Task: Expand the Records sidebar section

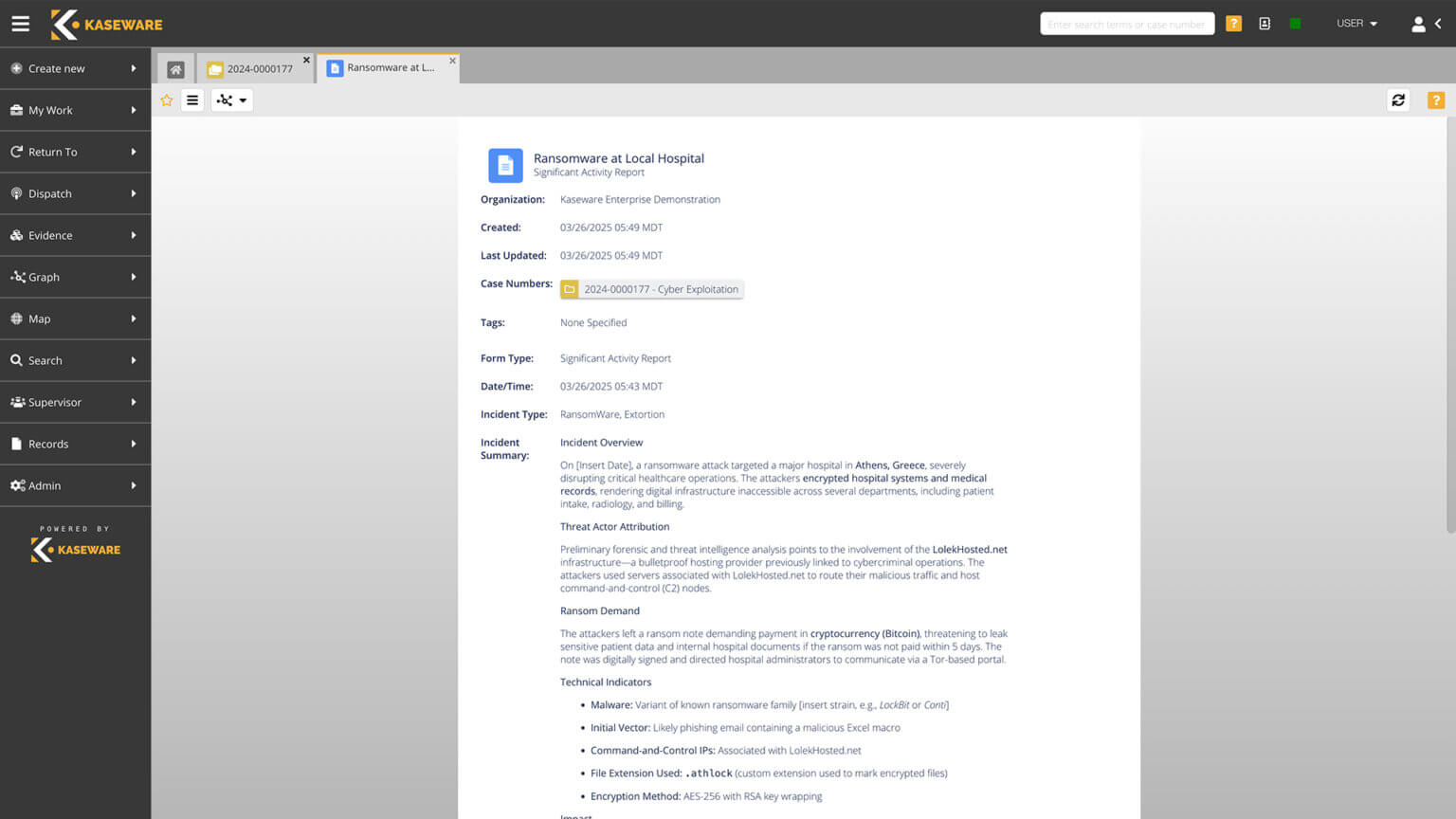Action: (x=16, y=443)
